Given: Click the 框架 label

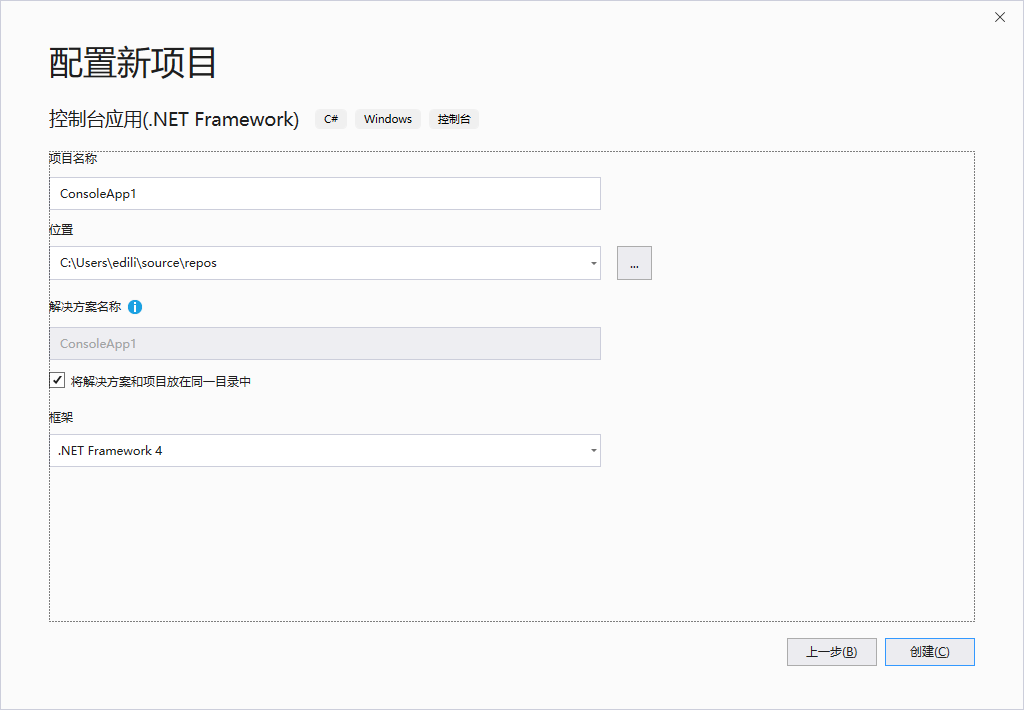Looking at the screenshot, I should pos(61,417).
